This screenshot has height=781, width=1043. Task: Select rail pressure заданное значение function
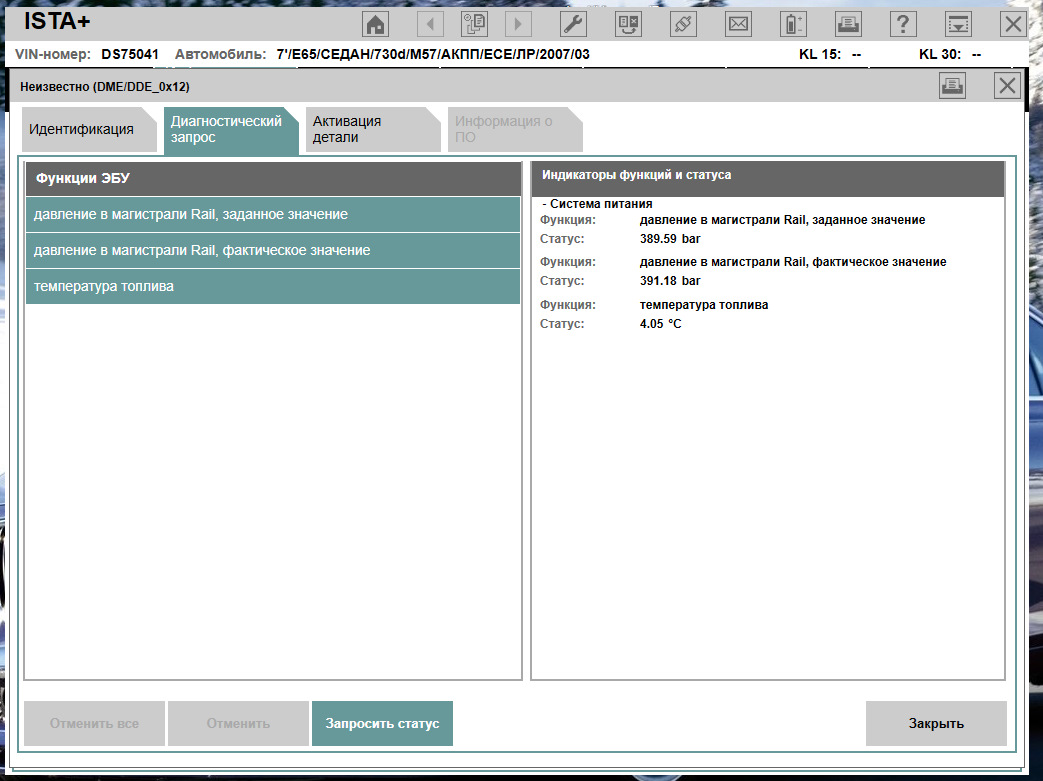pos(273,214)
